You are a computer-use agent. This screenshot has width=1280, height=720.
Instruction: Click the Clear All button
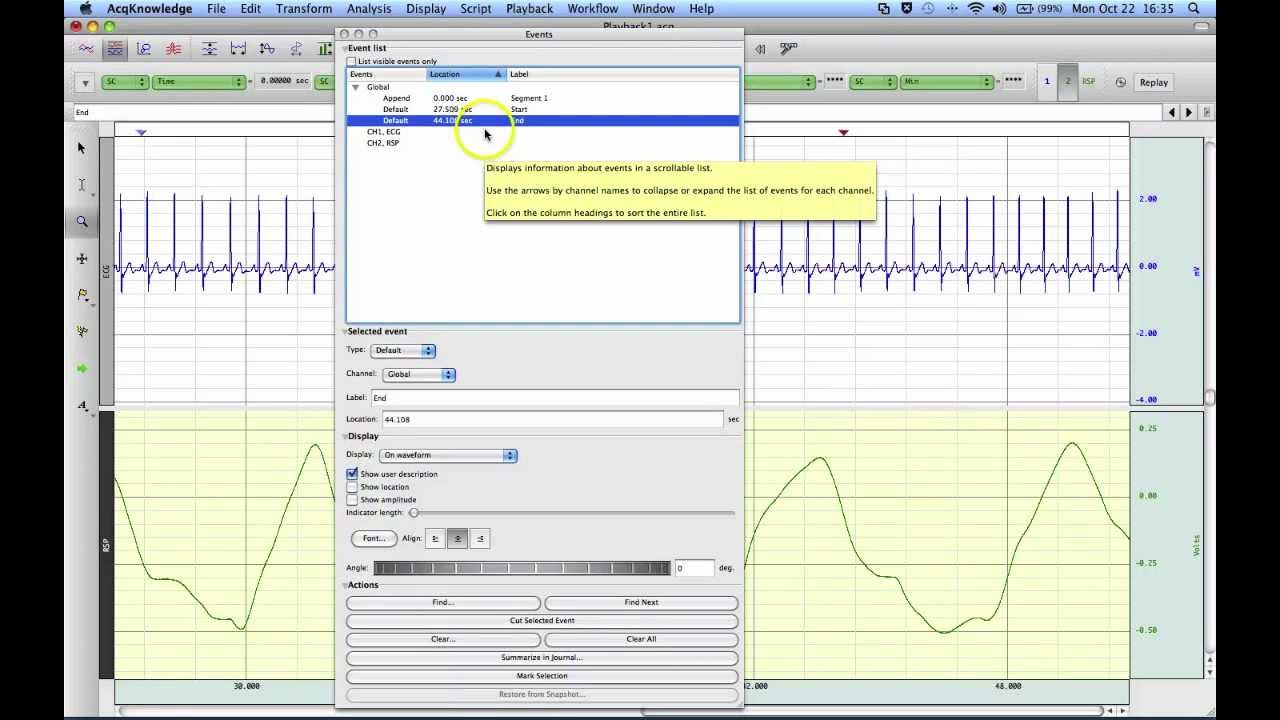pos(641,639)
